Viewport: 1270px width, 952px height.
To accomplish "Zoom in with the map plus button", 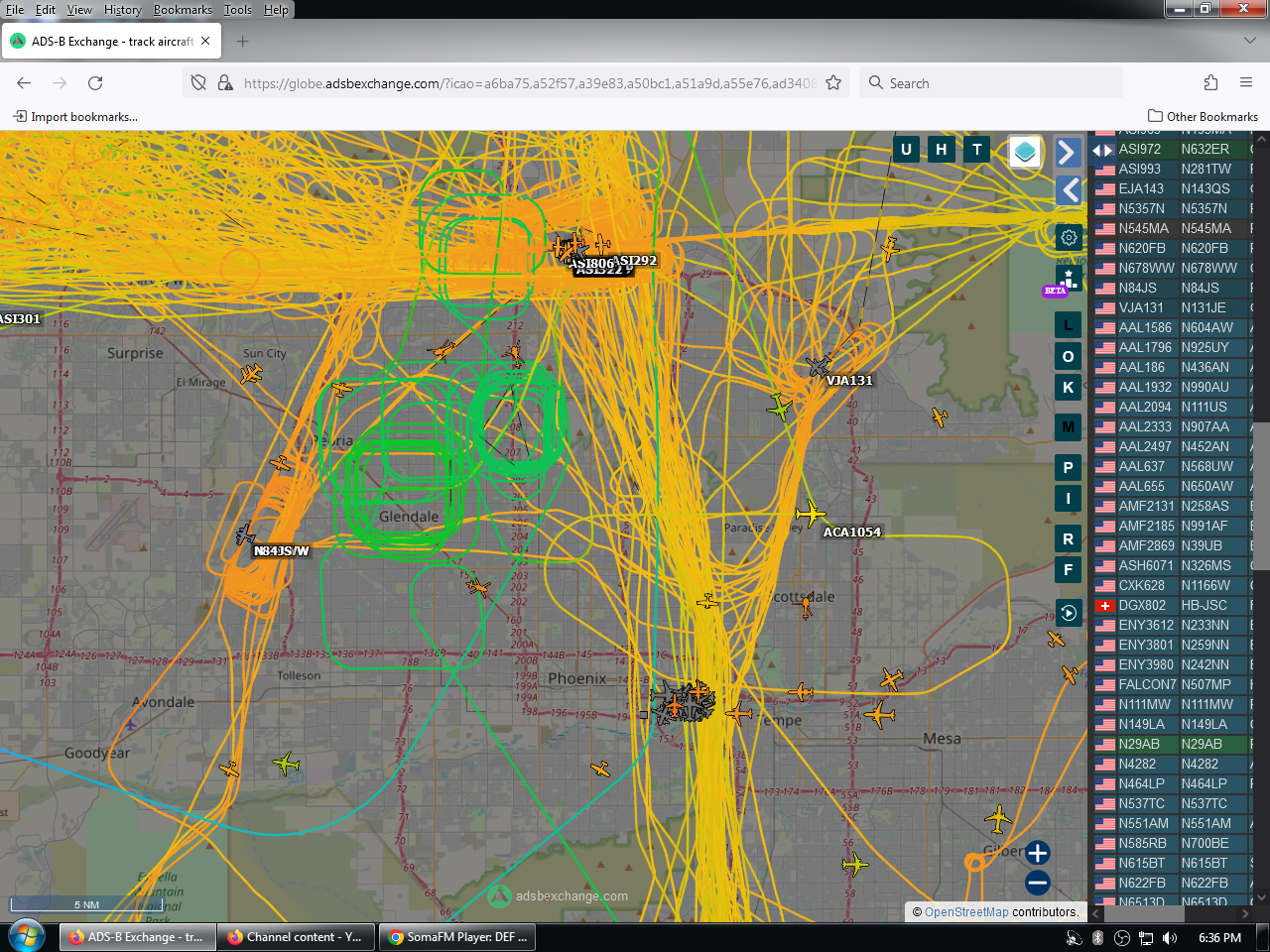I will 1038,853.
